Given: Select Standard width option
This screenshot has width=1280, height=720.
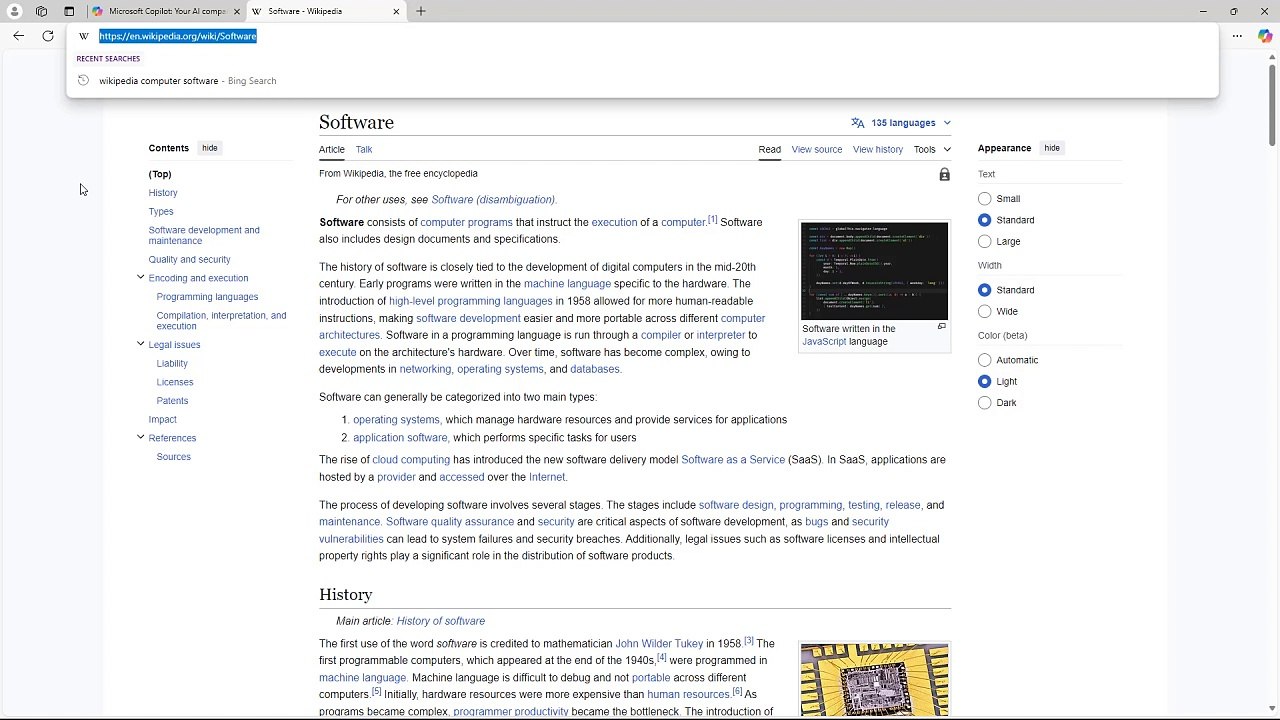Looking at the screenshot, I should click(985, 290).
